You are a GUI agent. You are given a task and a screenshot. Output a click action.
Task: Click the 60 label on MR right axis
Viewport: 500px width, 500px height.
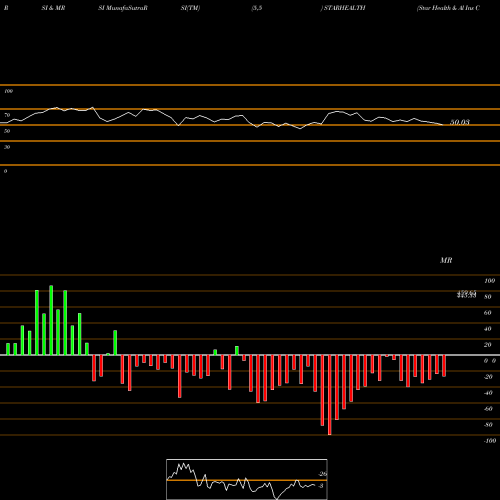click(x=487, y=313)
